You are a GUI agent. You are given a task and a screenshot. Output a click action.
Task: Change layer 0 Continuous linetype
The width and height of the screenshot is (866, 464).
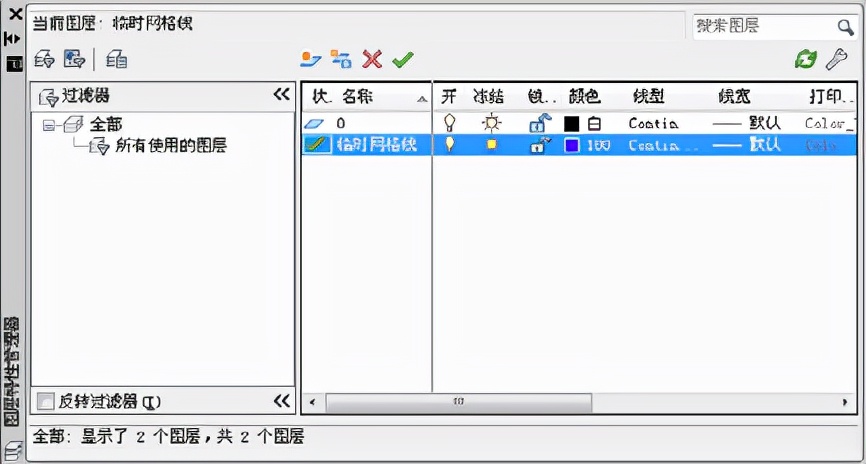pos(653,124)
